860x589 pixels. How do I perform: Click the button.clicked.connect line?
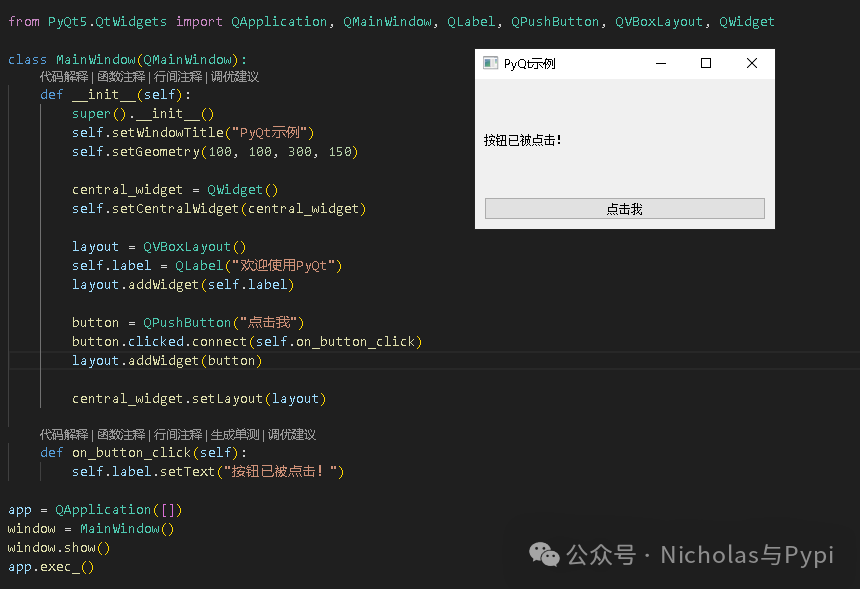point(247,342)
